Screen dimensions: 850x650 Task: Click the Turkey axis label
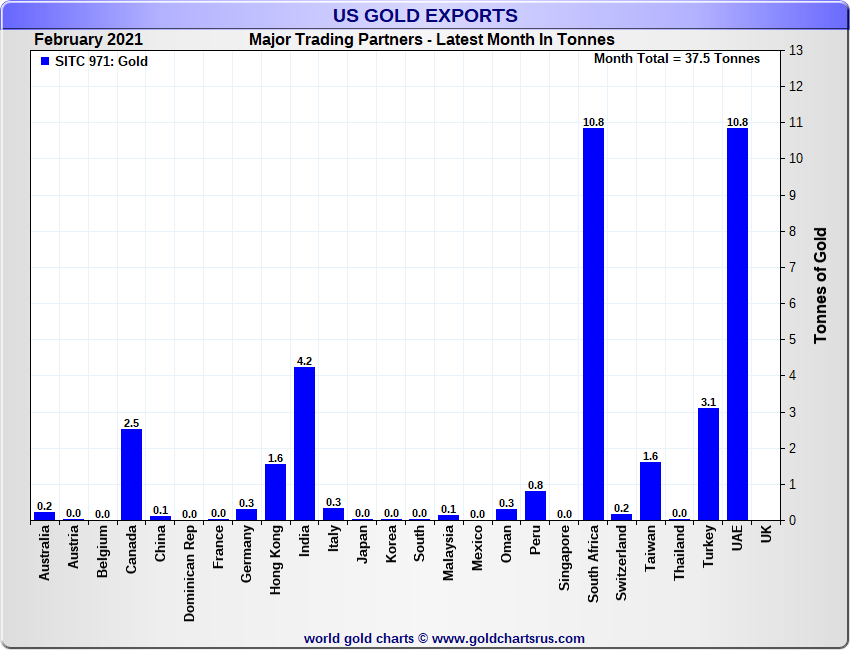click(709, 546)
